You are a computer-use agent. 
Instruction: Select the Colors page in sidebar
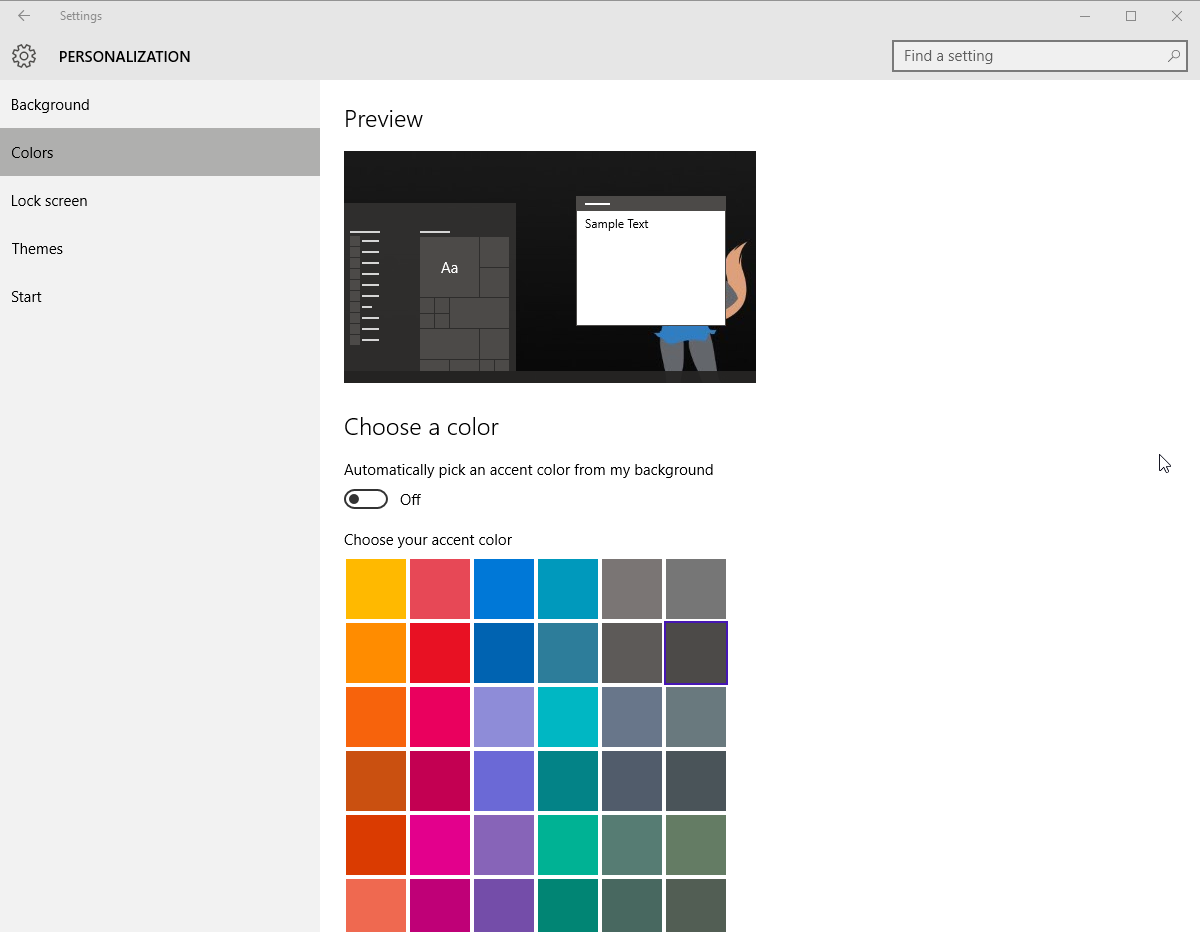(x=160, y=153)
